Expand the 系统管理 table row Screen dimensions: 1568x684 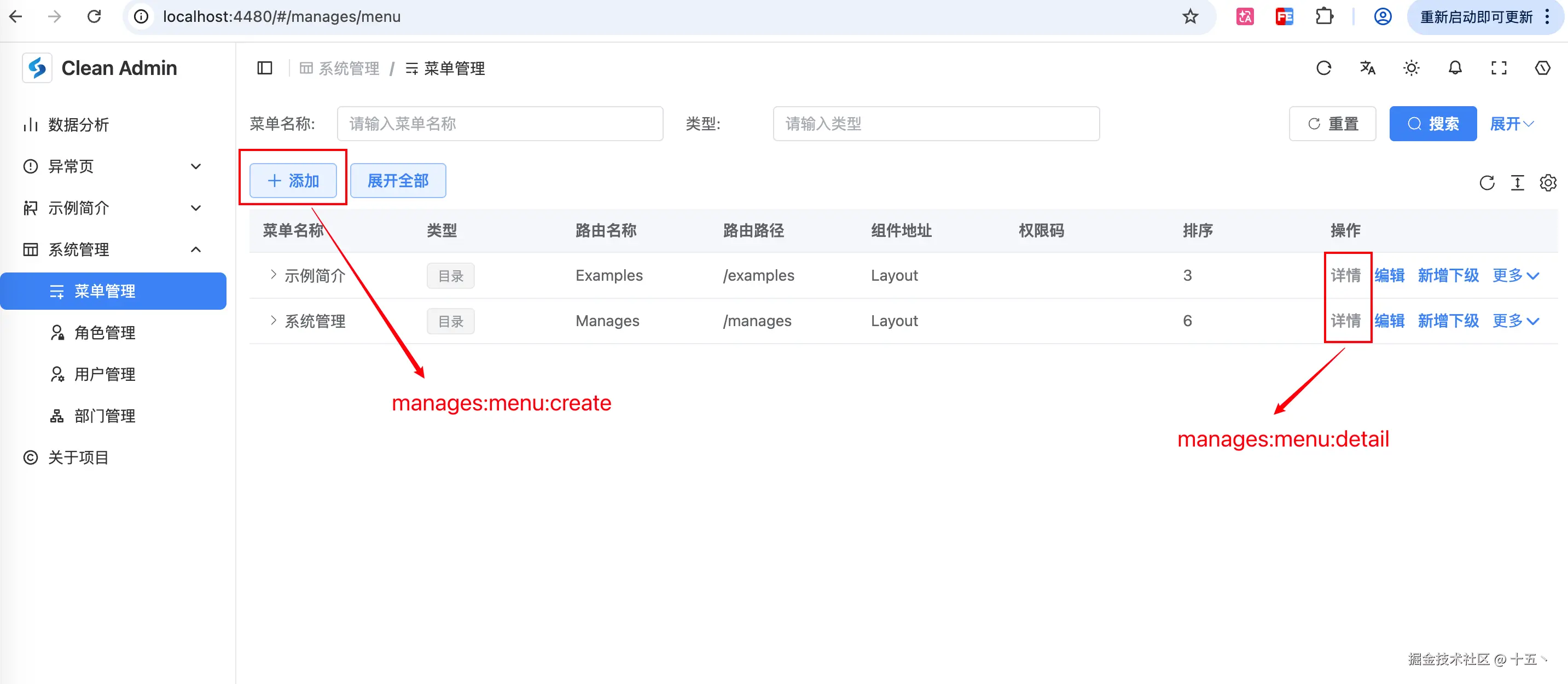click(274, 320)
